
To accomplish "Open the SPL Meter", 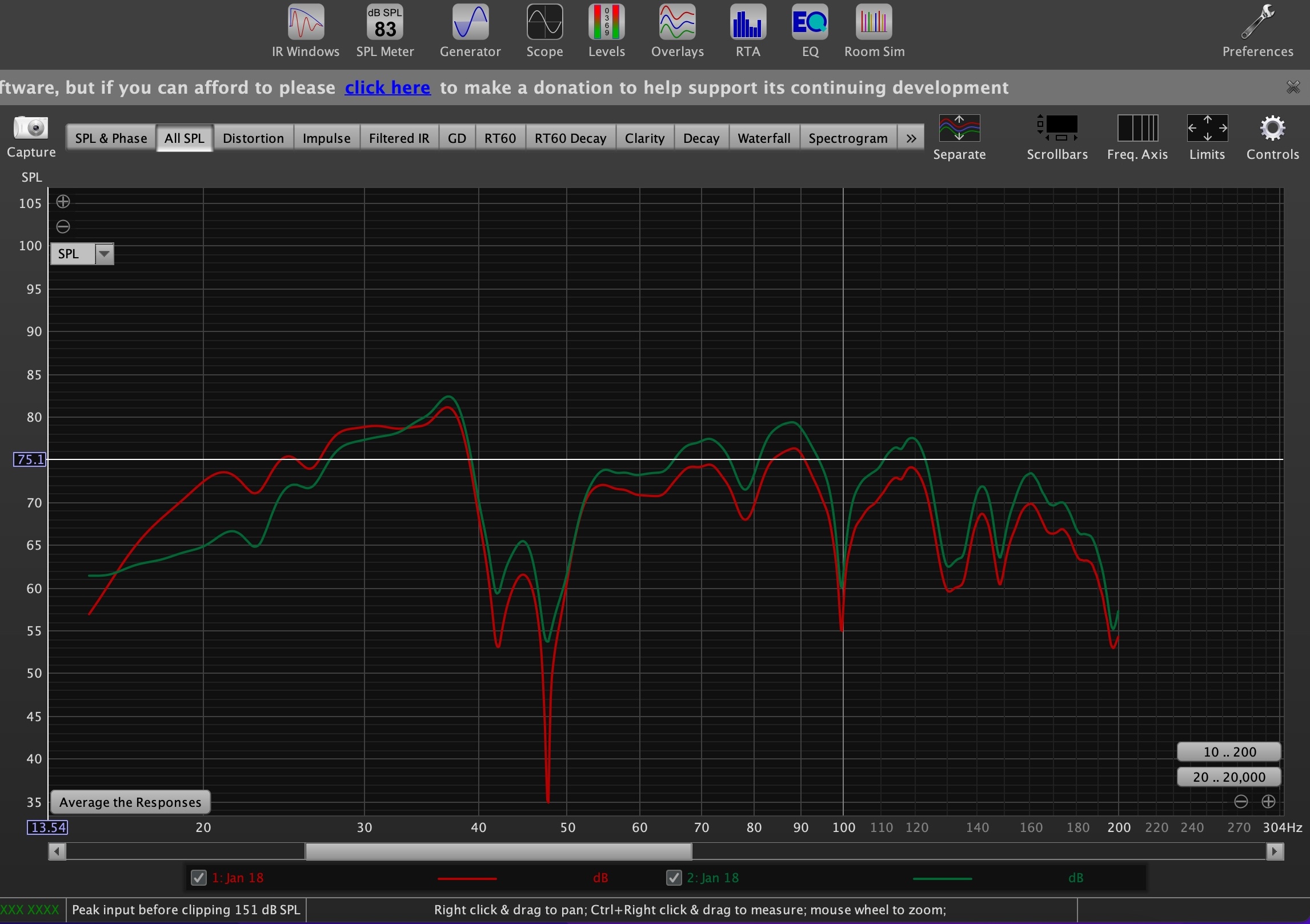I will 384,23.
